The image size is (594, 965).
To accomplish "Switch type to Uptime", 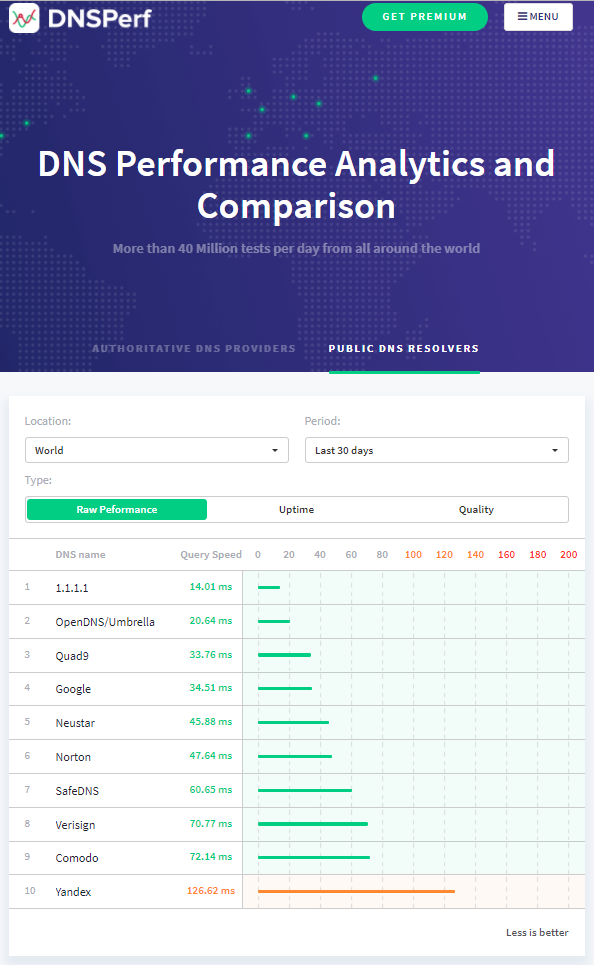I will 297,510.
